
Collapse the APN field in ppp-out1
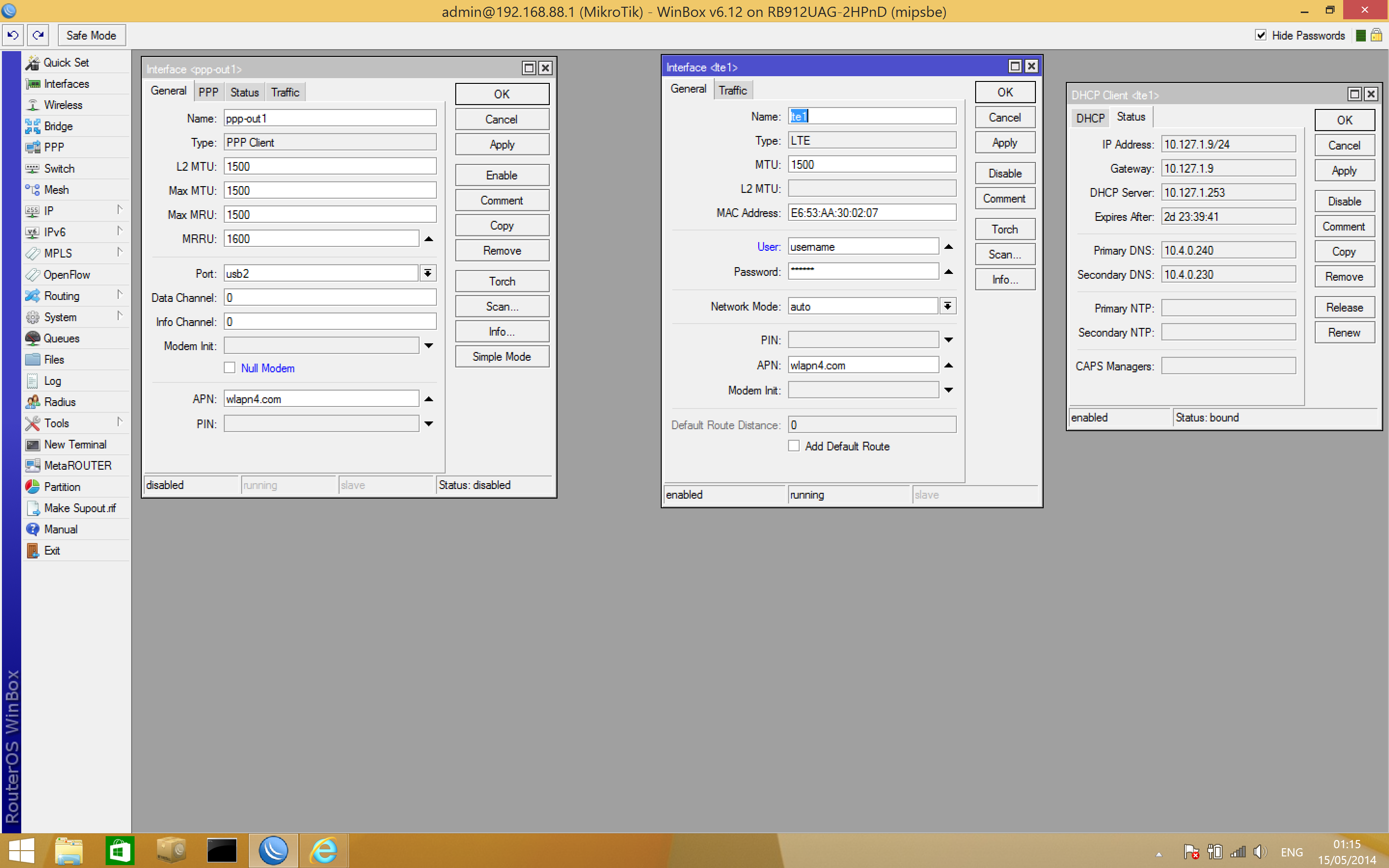click(x=429, y=399)
